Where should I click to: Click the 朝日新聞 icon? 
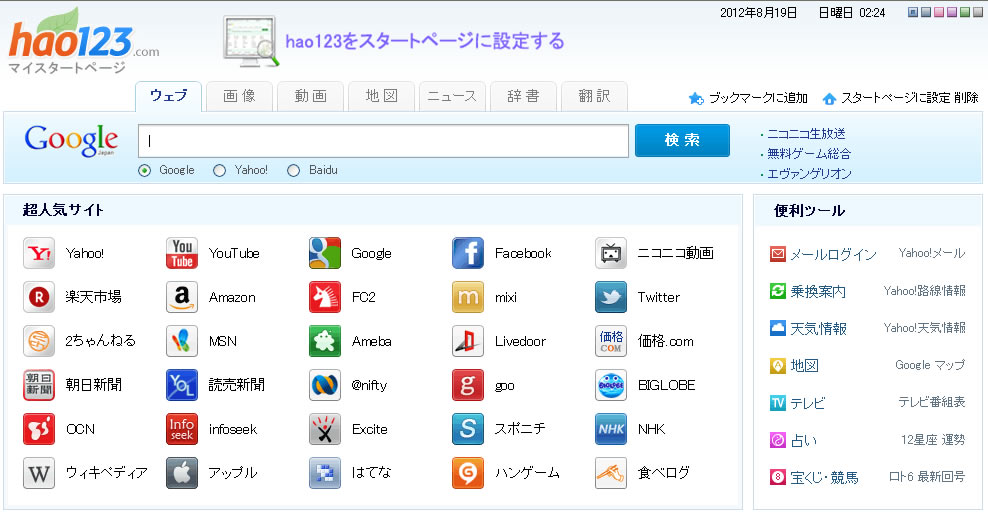(38, 385)
